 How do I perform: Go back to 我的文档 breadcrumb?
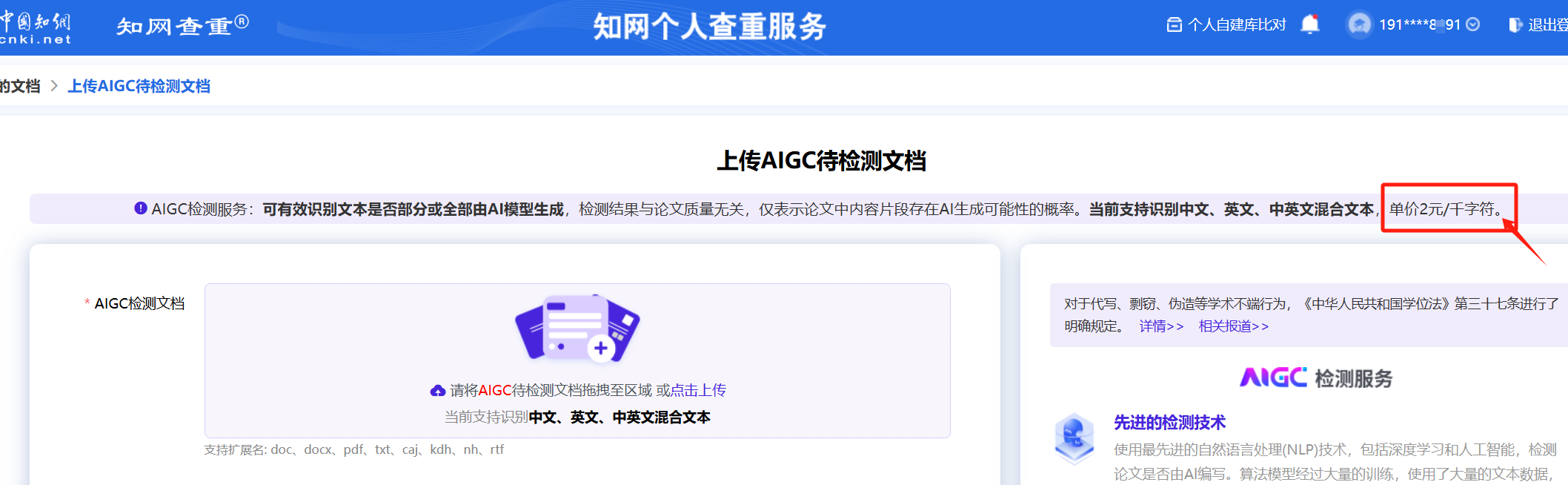(20, 86)
